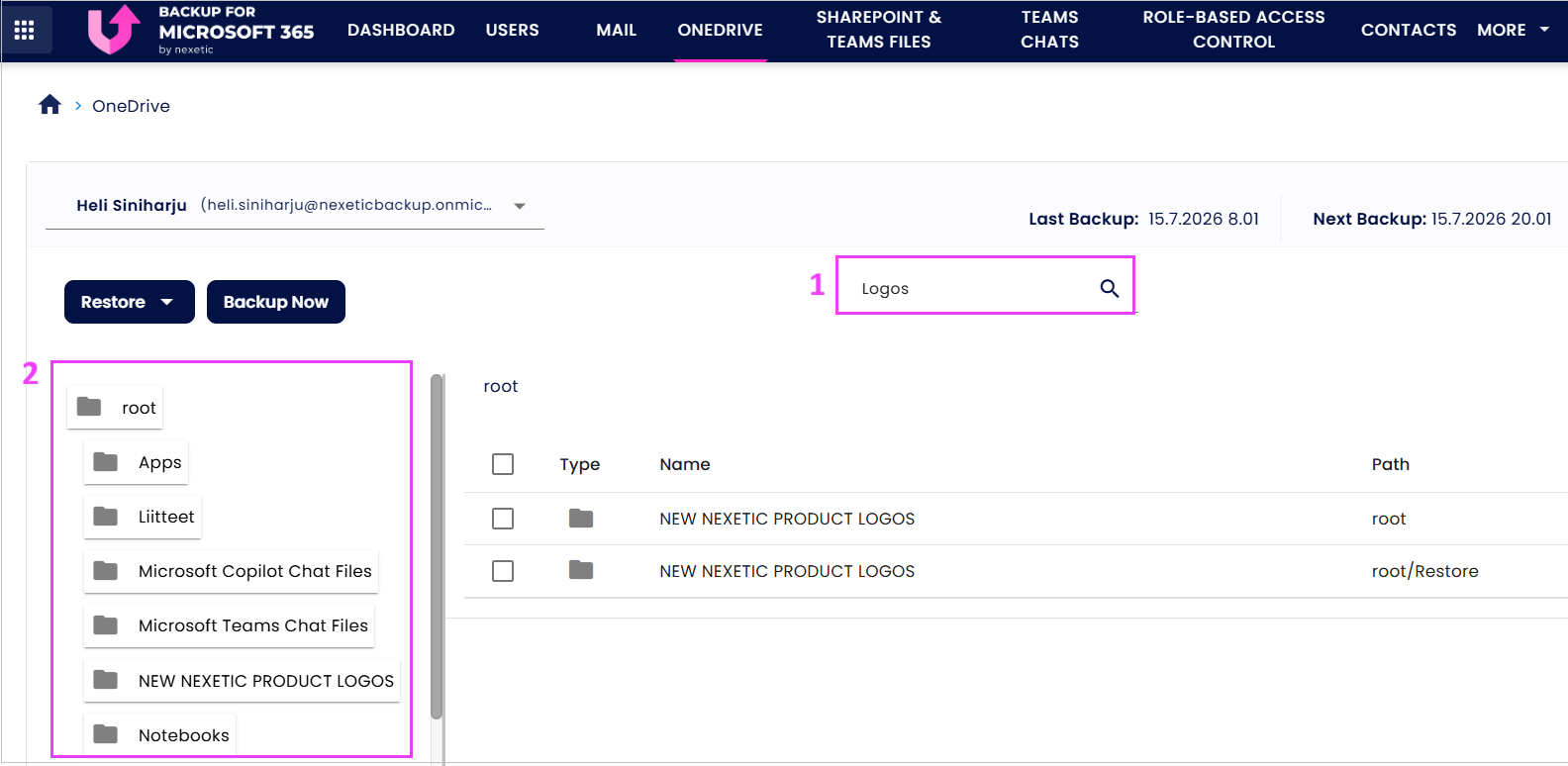Viewport: 1568px width, 766px height.
Task: Click the search magnifier icon
Action: tap(1109, 288)
